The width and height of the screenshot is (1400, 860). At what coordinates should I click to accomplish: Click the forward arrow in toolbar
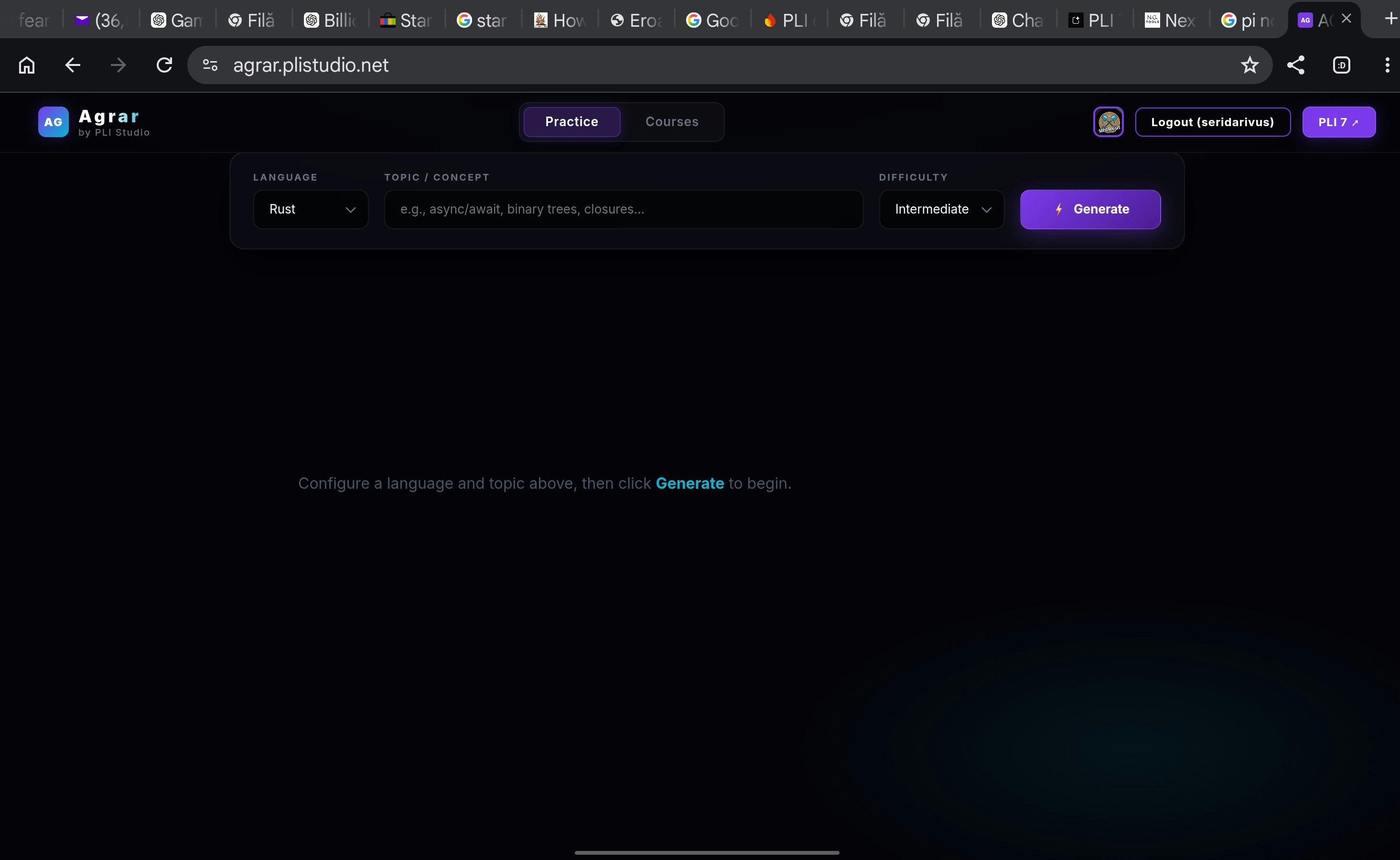click(x=118, y=65)
